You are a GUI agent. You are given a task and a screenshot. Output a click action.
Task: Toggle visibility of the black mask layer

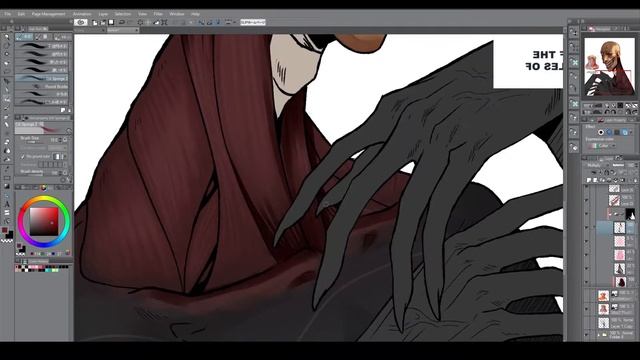coord(587,213)
